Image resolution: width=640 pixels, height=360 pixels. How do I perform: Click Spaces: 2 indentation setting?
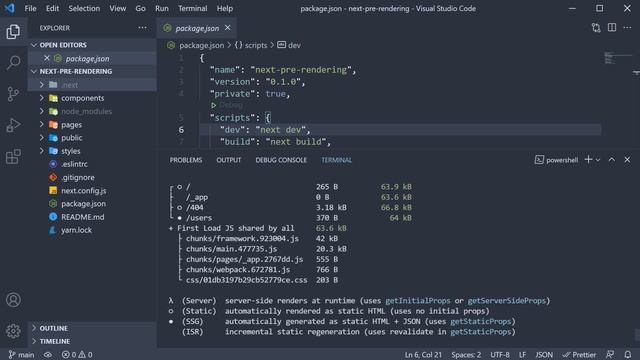click(466, 355)
